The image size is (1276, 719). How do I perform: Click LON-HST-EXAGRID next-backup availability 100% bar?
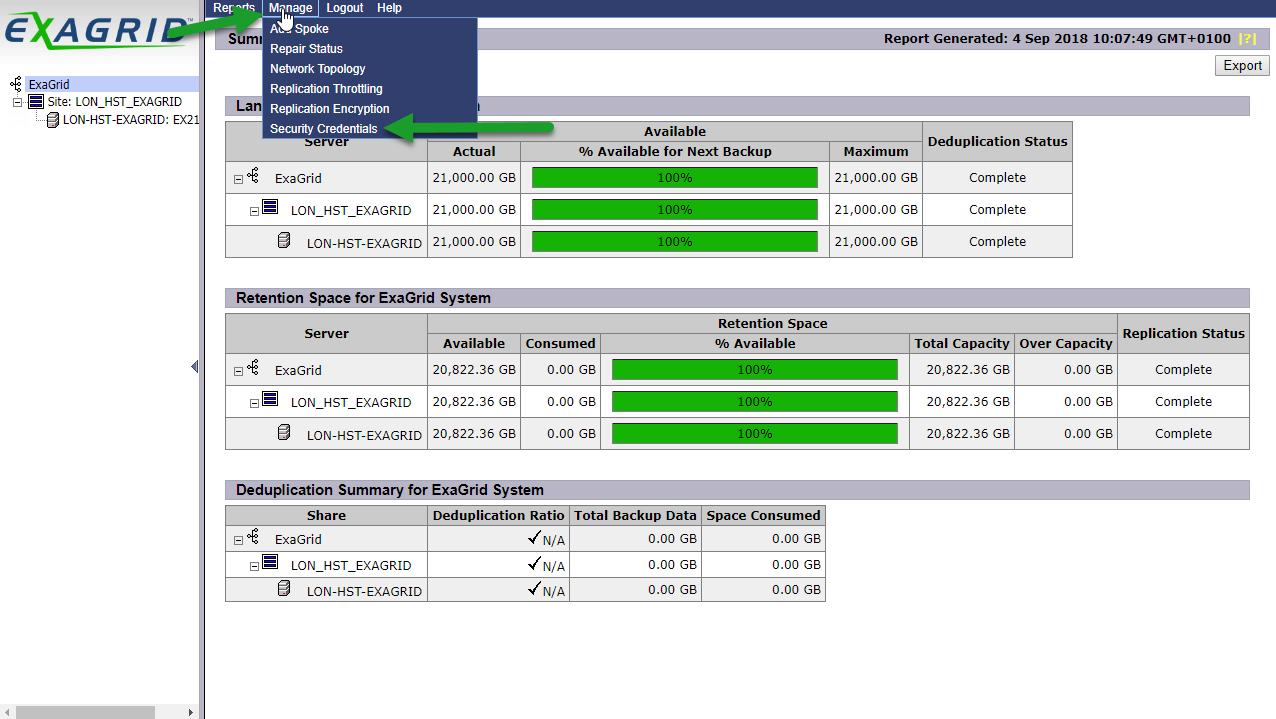pos(675,242)
